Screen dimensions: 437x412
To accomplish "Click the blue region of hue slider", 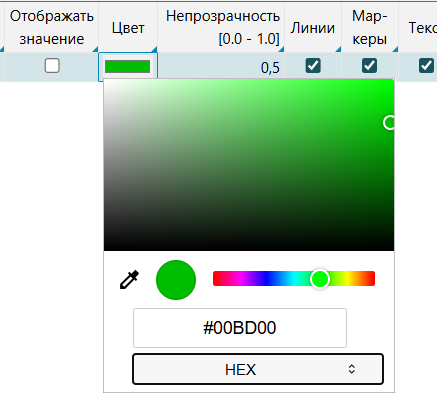I will (267, 279).
